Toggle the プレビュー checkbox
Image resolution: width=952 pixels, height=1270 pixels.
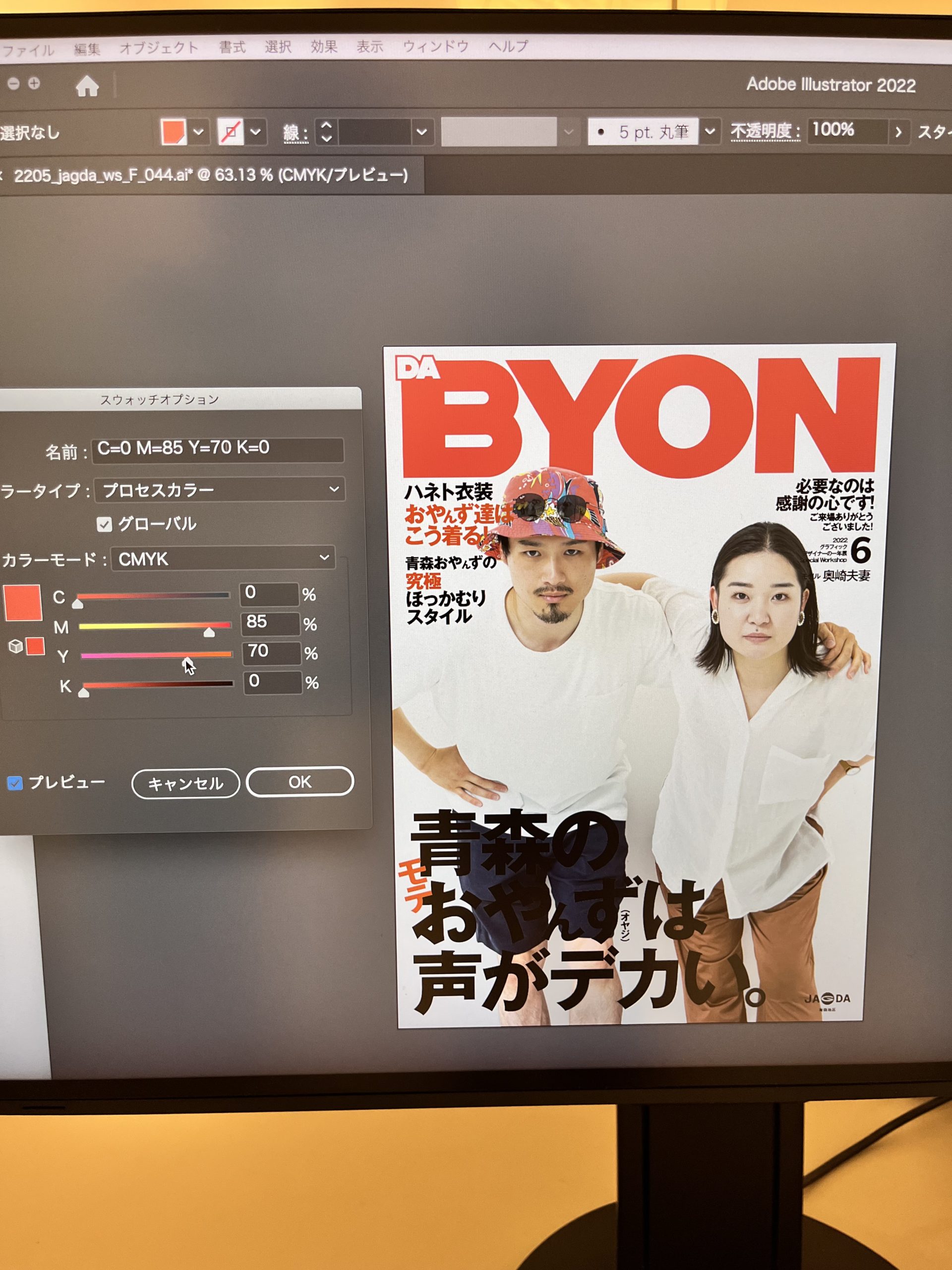[x=15, y=783]
